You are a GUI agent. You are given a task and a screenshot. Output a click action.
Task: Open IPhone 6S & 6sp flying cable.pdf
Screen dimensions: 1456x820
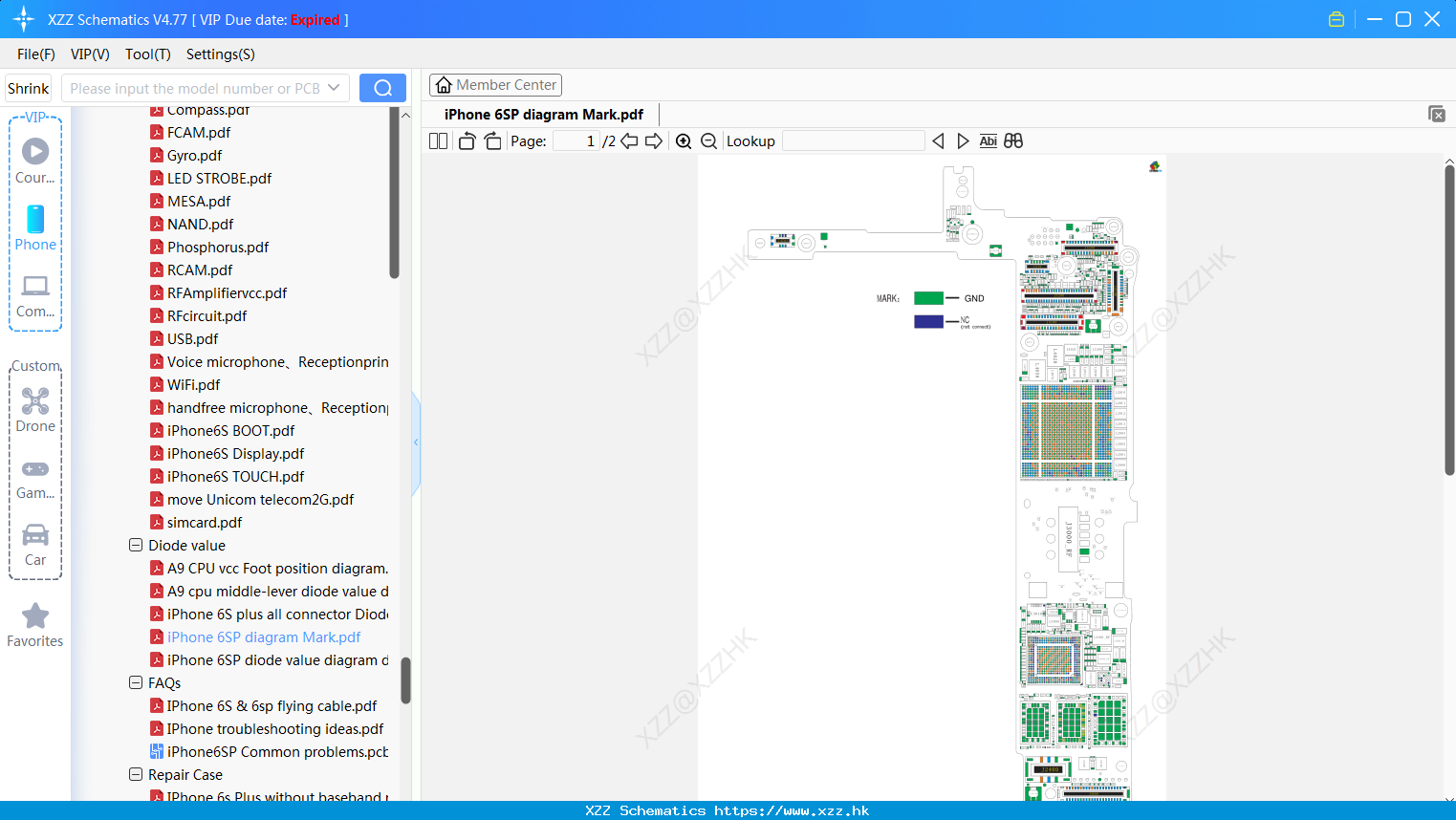pos(272,706)
